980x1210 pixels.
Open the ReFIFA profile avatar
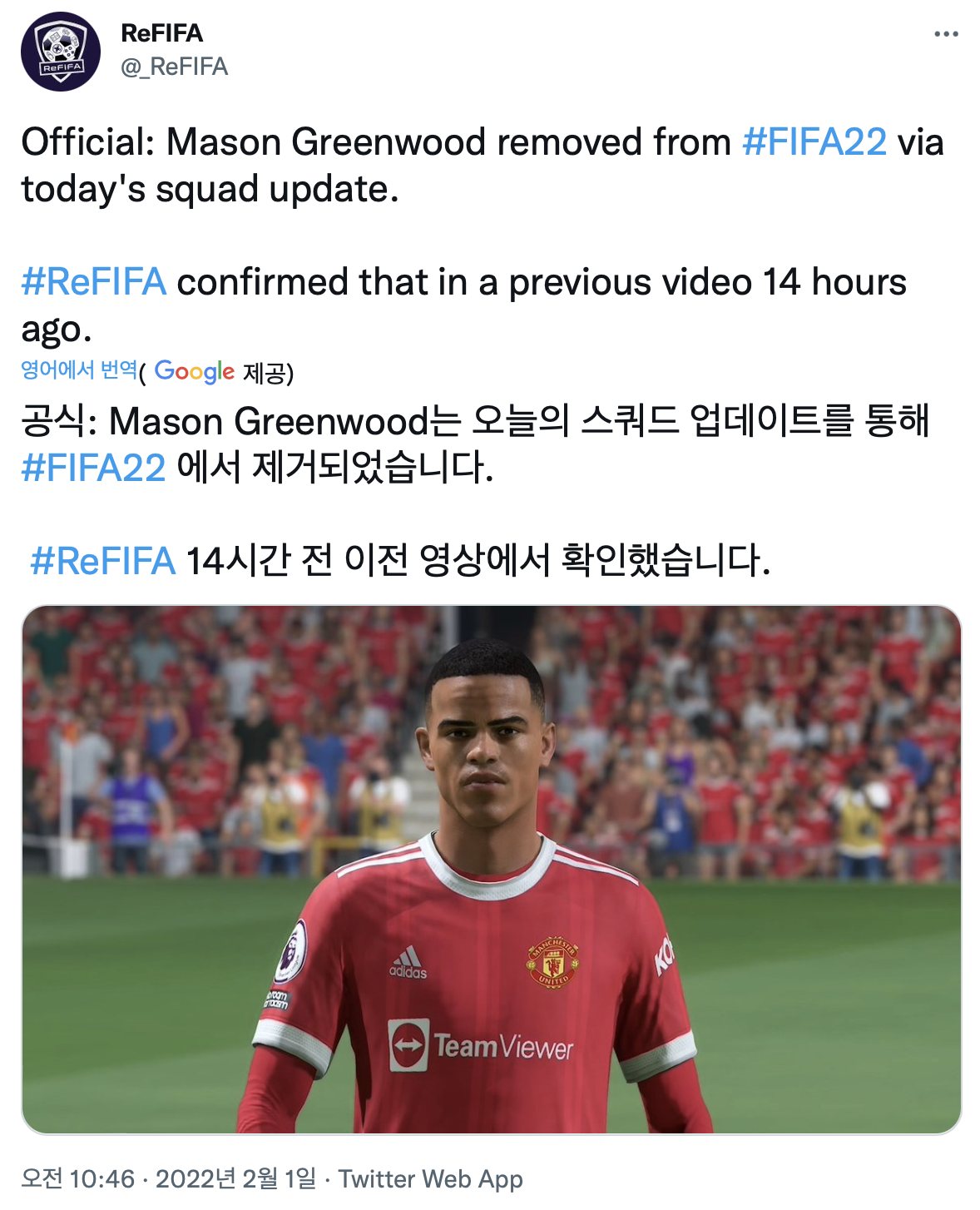point(61,52)
